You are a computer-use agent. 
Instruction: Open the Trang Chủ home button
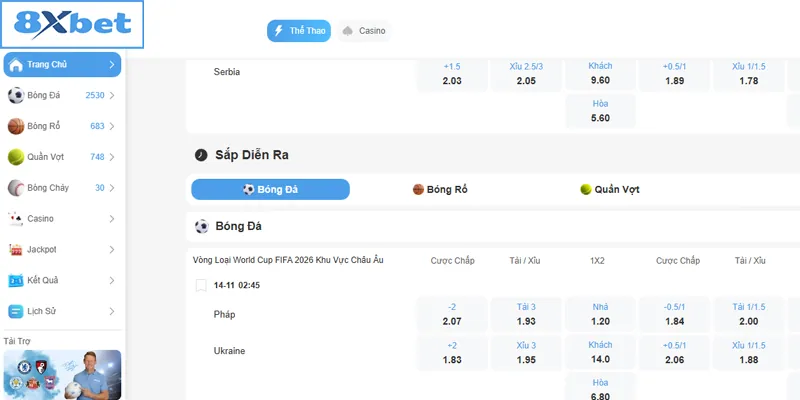coord(62,65)
